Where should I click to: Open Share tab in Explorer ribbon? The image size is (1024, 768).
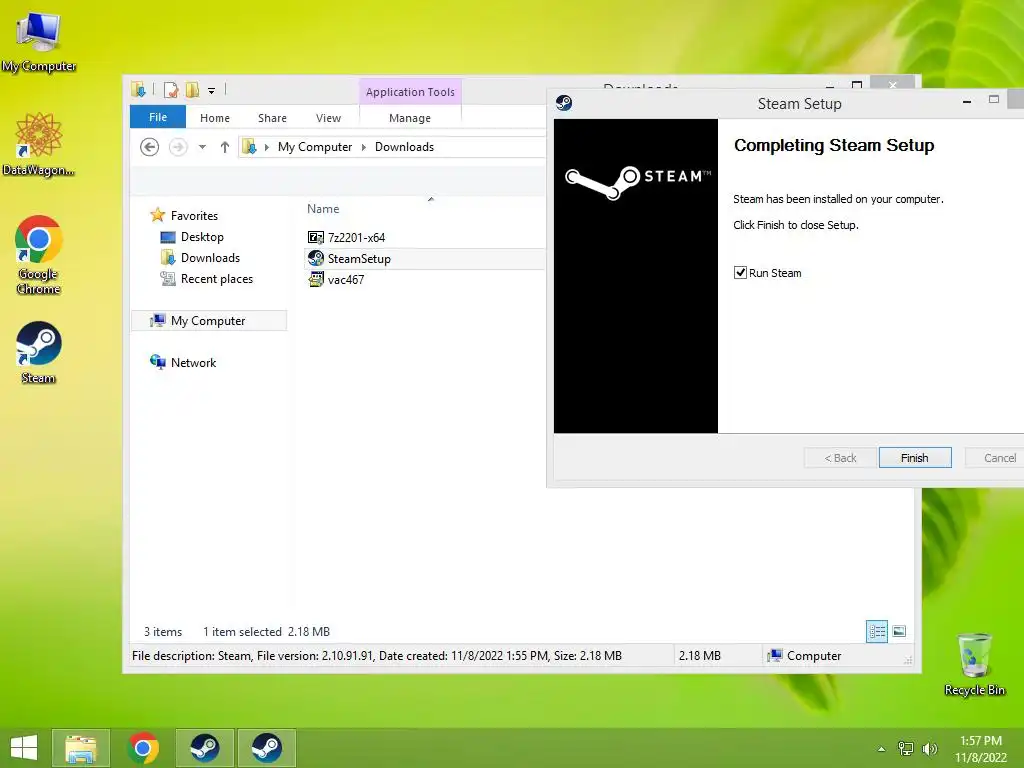pyautogui.click(x=272, y=118)
